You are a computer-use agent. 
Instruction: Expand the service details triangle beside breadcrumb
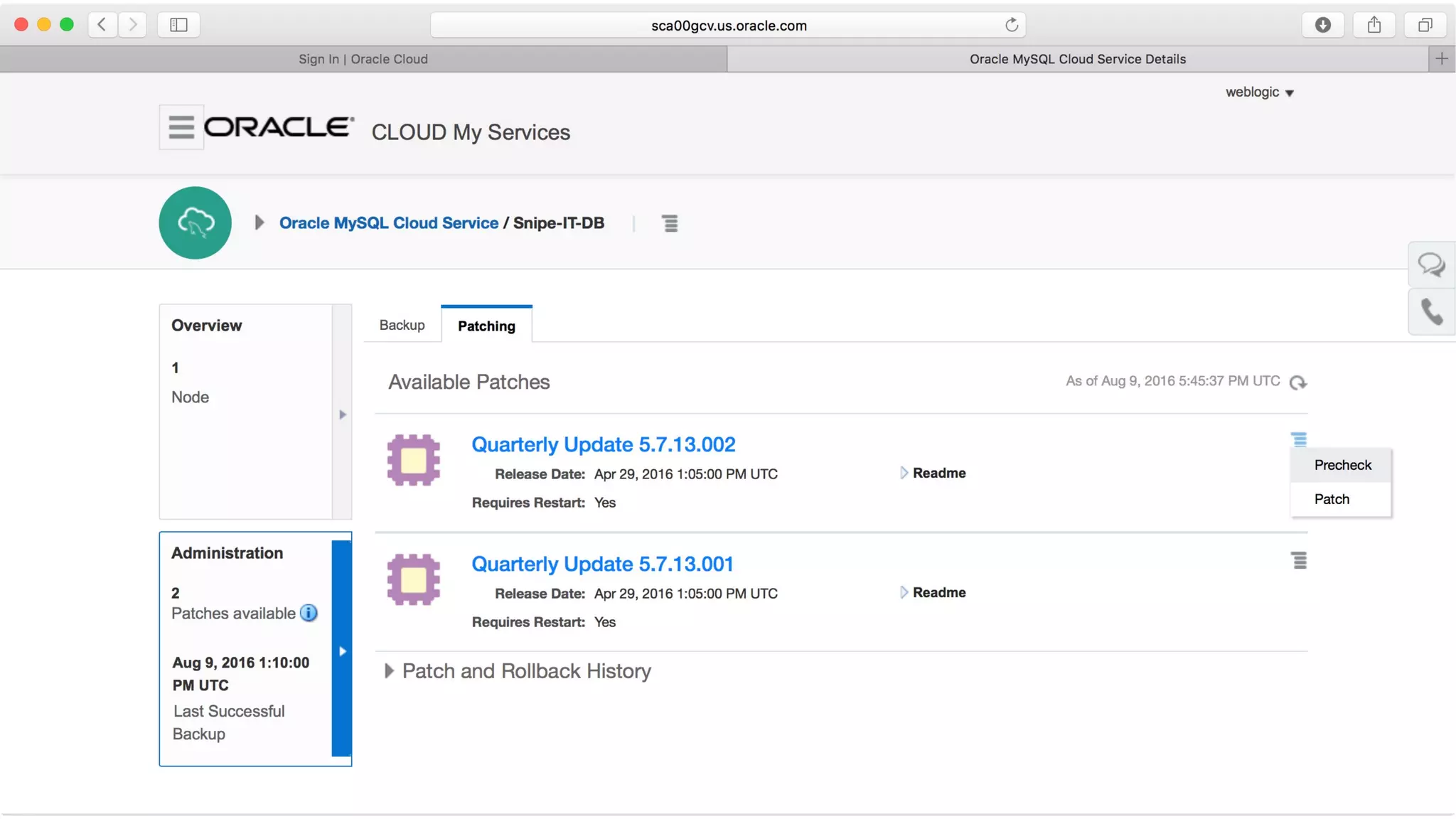tap(259, 223)
